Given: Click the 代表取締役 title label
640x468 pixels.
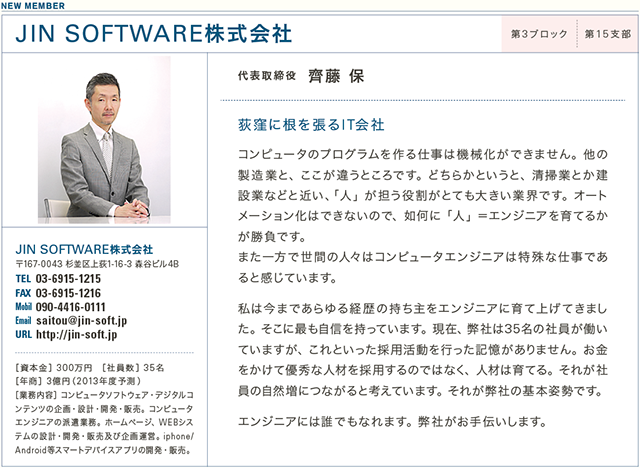Looking at the screenshot, I should (267, 76).
